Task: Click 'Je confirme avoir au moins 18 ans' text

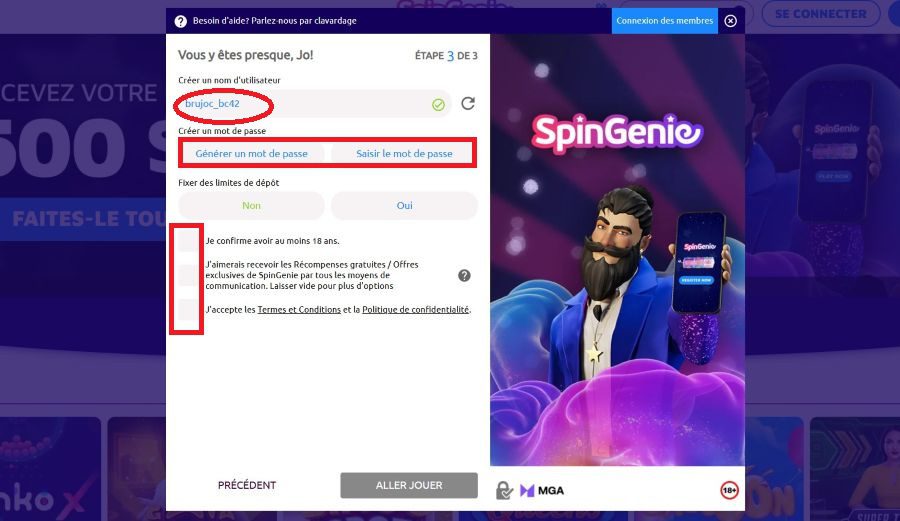Action: 272,241
